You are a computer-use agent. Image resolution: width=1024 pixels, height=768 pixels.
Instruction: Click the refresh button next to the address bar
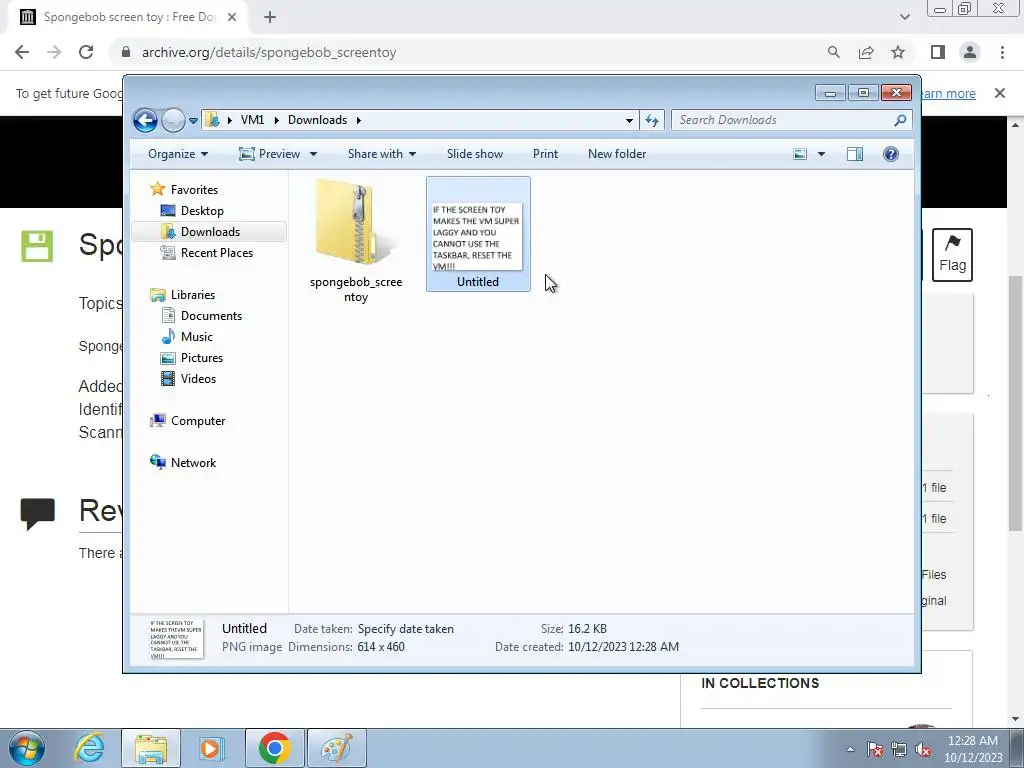pos(652,120)
